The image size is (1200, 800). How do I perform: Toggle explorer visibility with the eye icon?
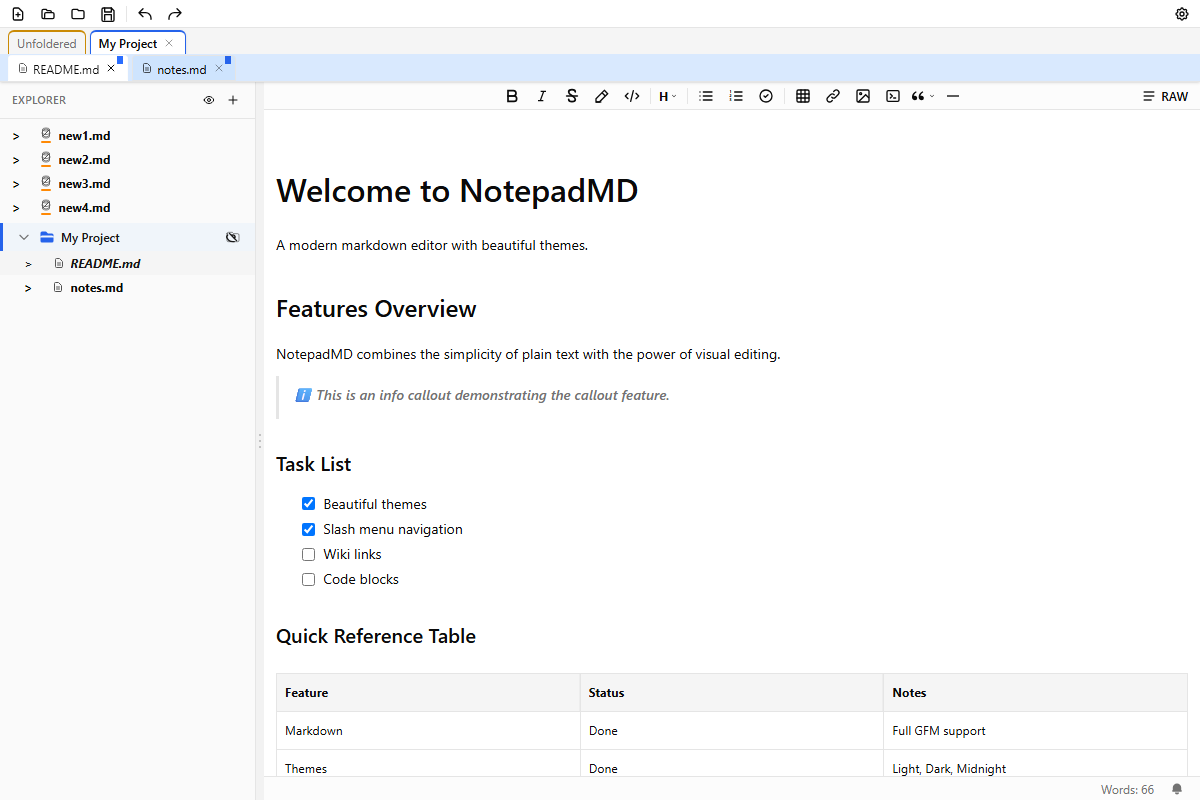(x=209, y=100)
